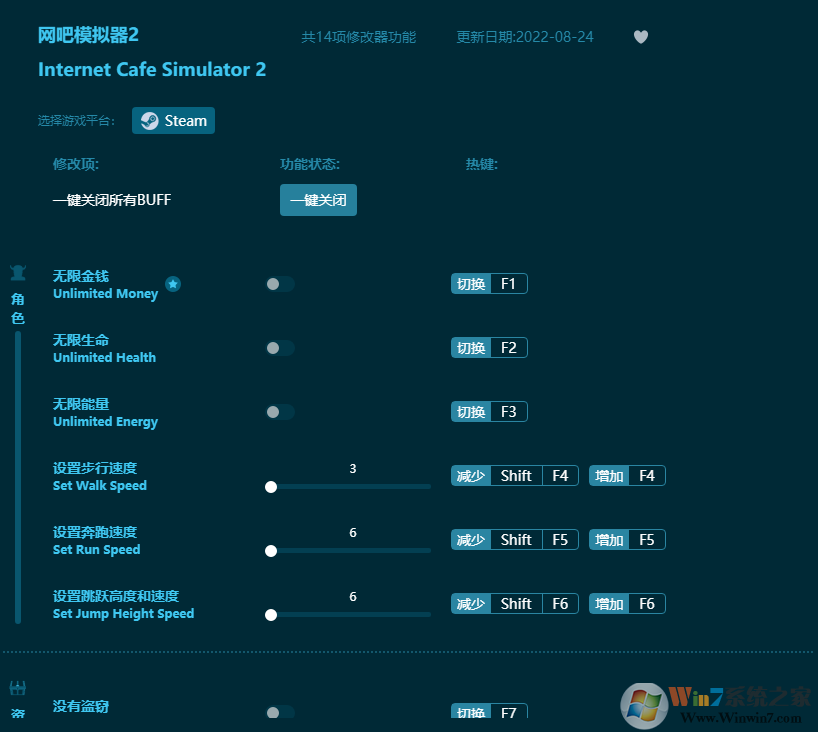Click the star badge beside Unlimited Money
The image size is (818, 732).
pos(173,284)
